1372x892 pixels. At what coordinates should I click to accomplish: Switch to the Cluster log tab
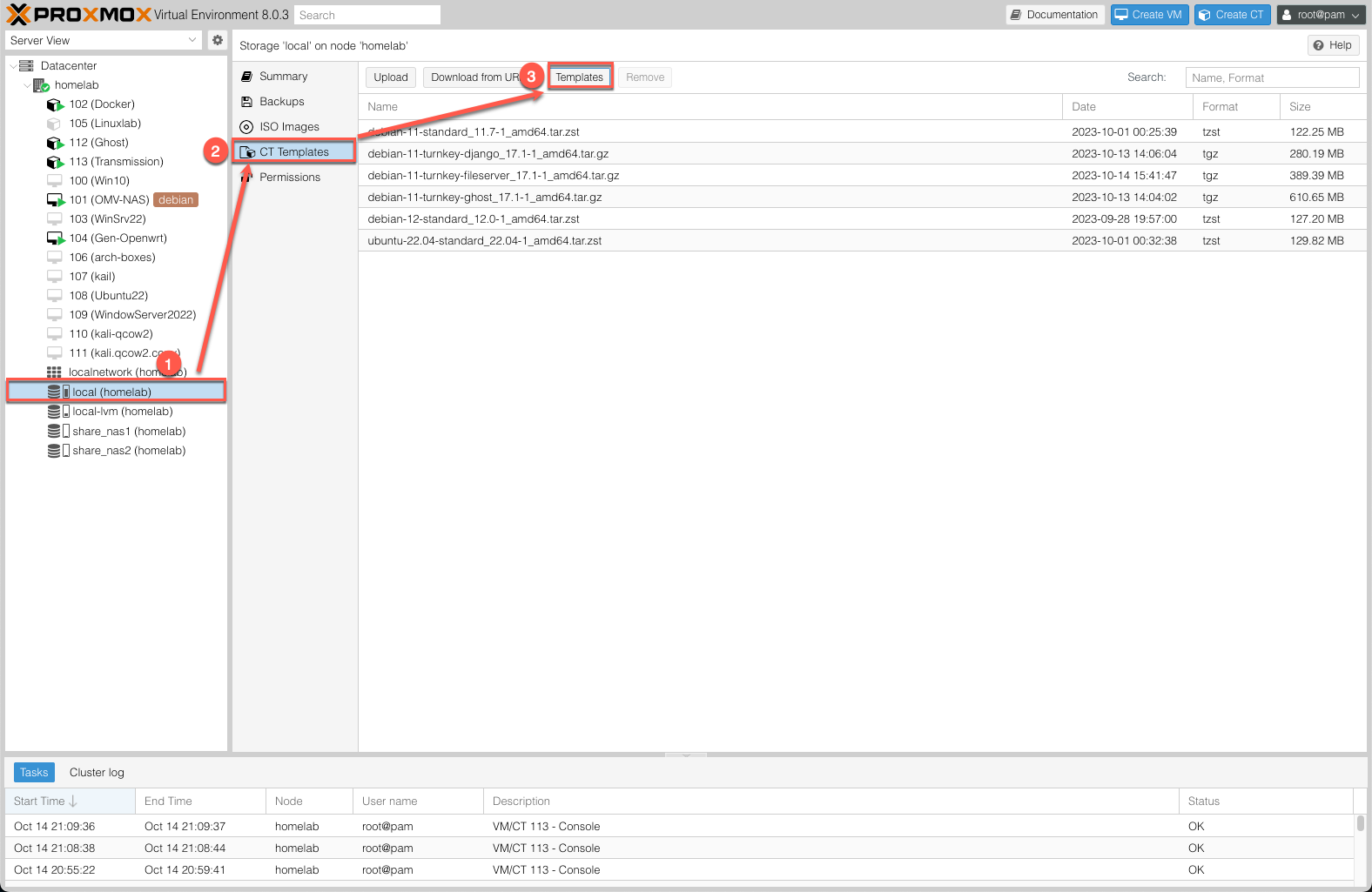[97, 773]
